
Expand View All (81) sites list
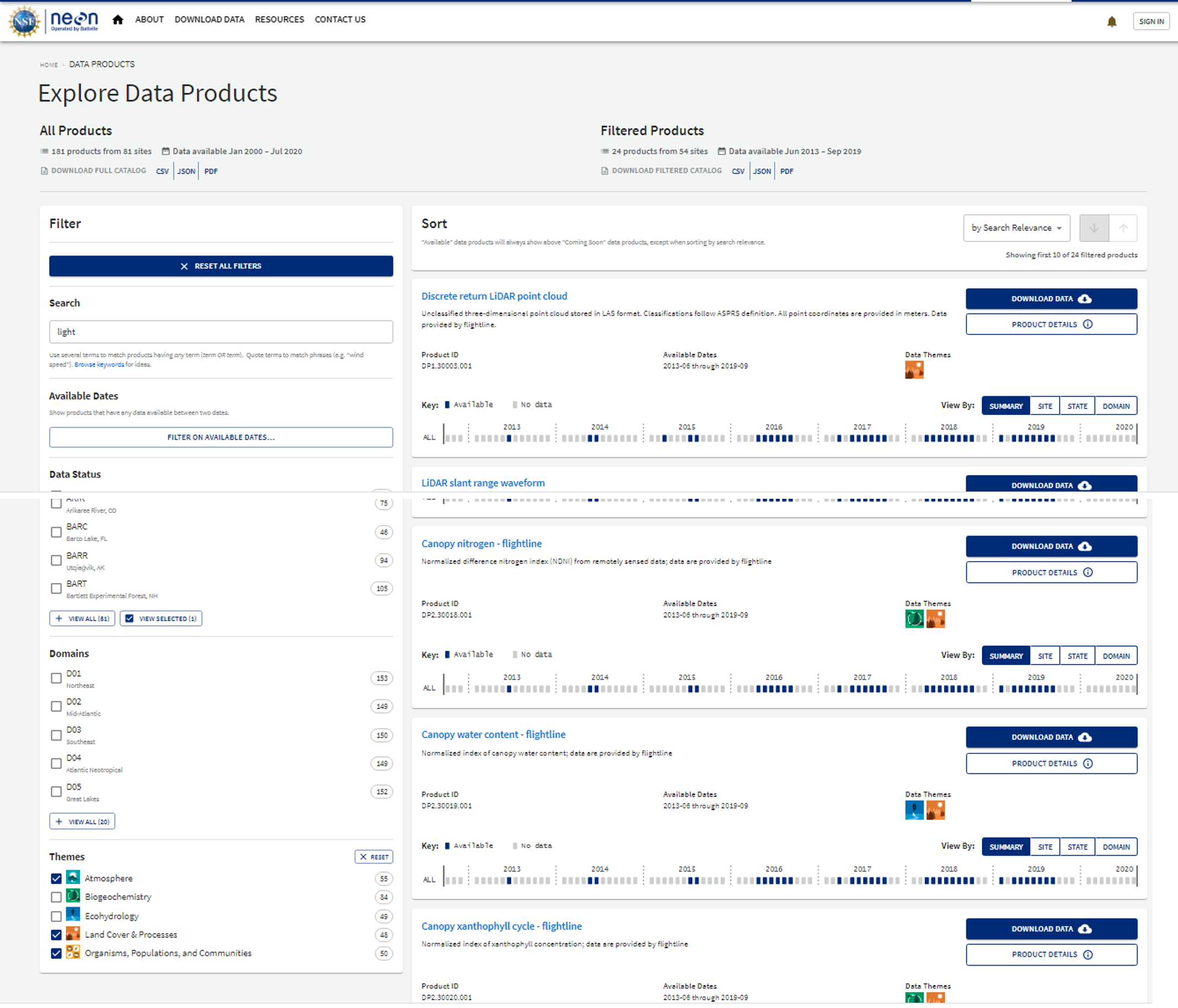tap(82, 618)
